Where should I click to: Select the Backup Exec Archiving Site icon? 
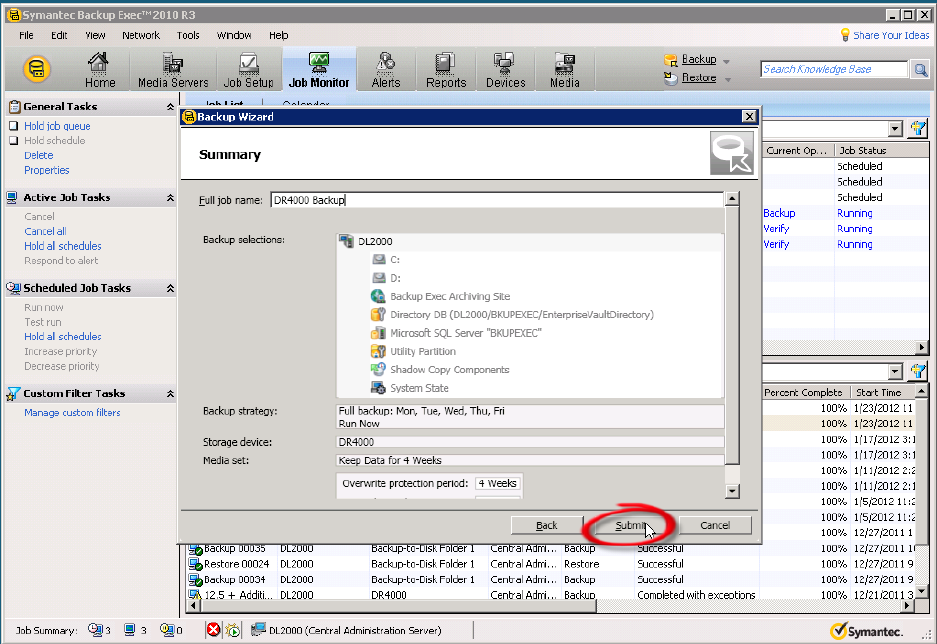[x=378, y=296]
